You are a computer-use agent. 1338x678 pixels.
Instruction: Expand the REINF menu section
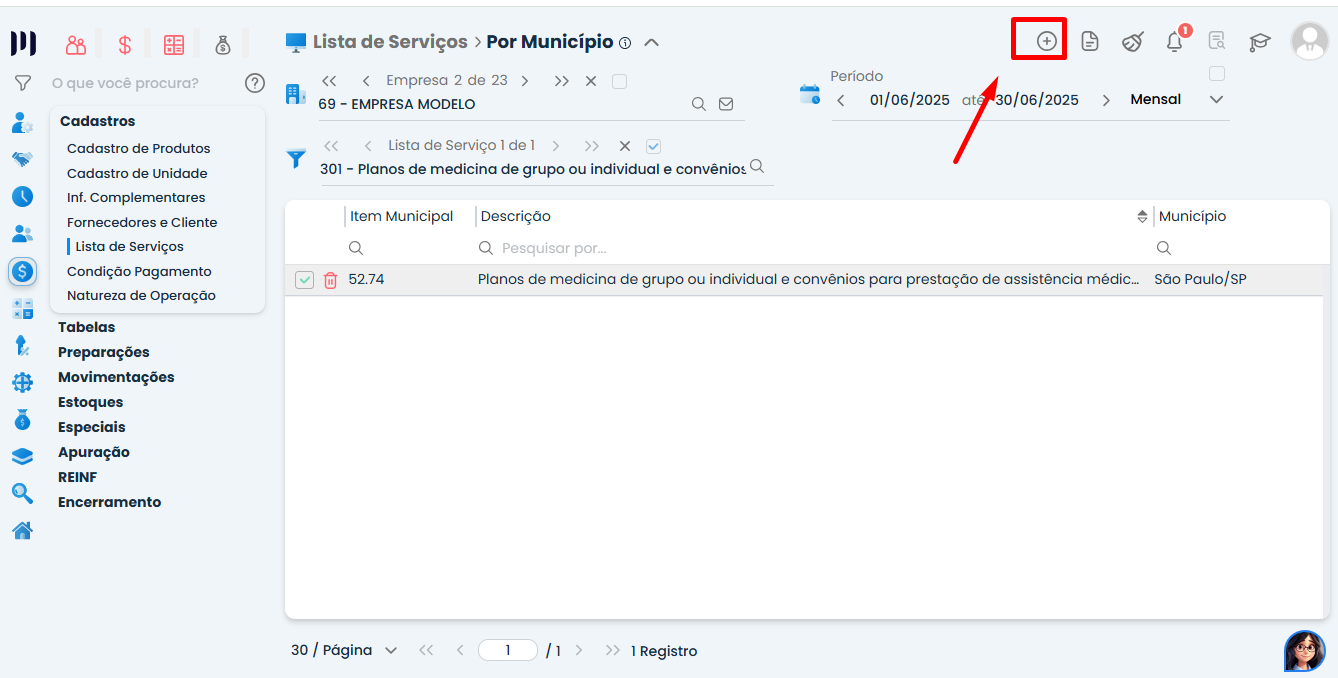coord(77,477)
